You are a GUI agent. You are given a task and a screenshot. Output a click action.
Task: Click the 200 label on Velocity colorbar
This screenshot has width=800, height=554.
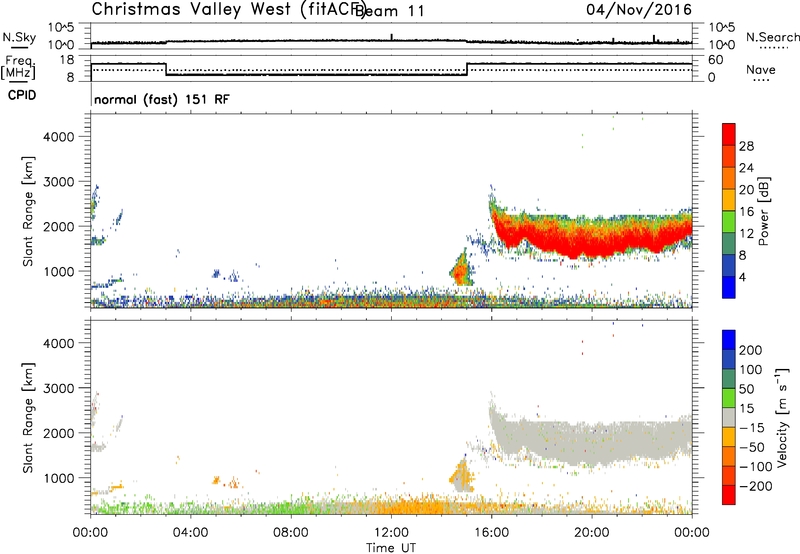[751, 350]
